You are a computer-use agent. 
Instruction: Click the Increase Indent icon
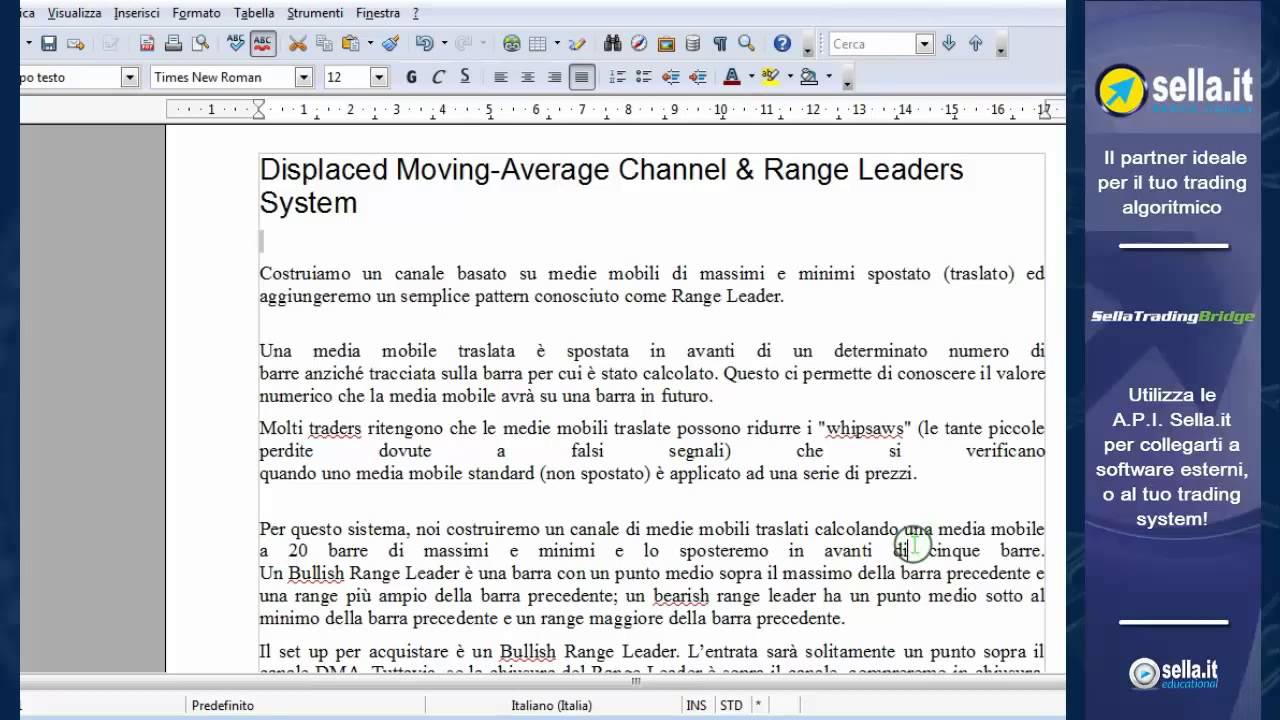click(x=698, y=77)
